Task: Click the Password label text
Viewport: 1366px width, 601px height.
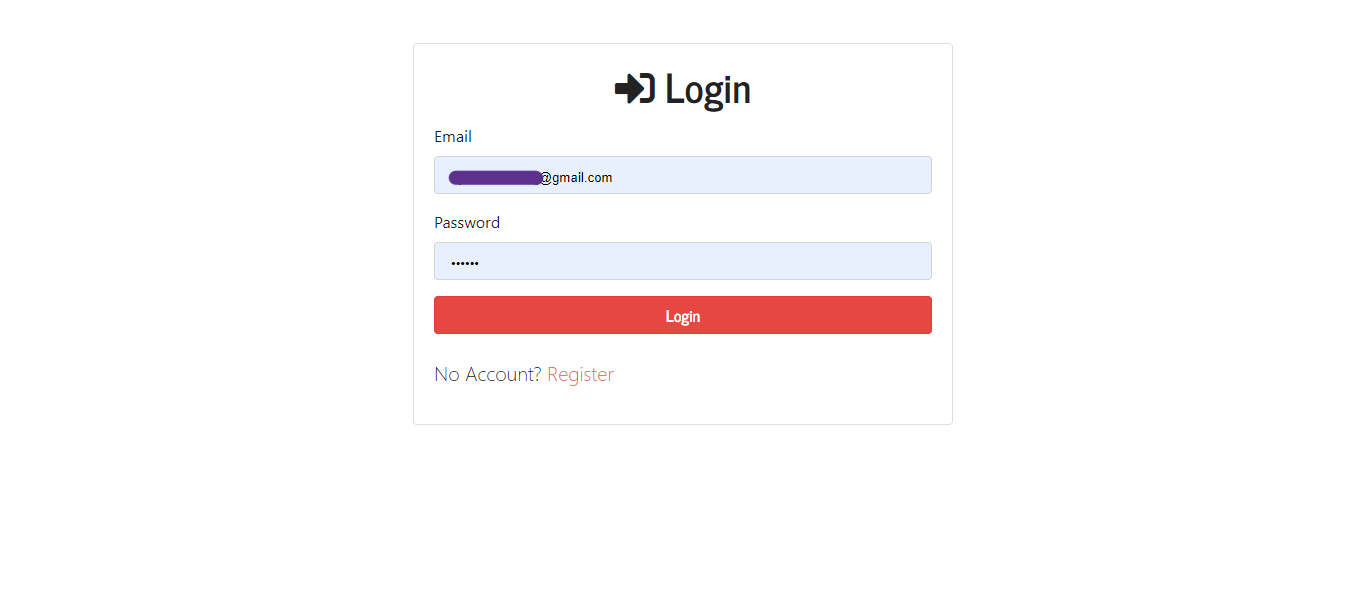Action: [466, 222]
